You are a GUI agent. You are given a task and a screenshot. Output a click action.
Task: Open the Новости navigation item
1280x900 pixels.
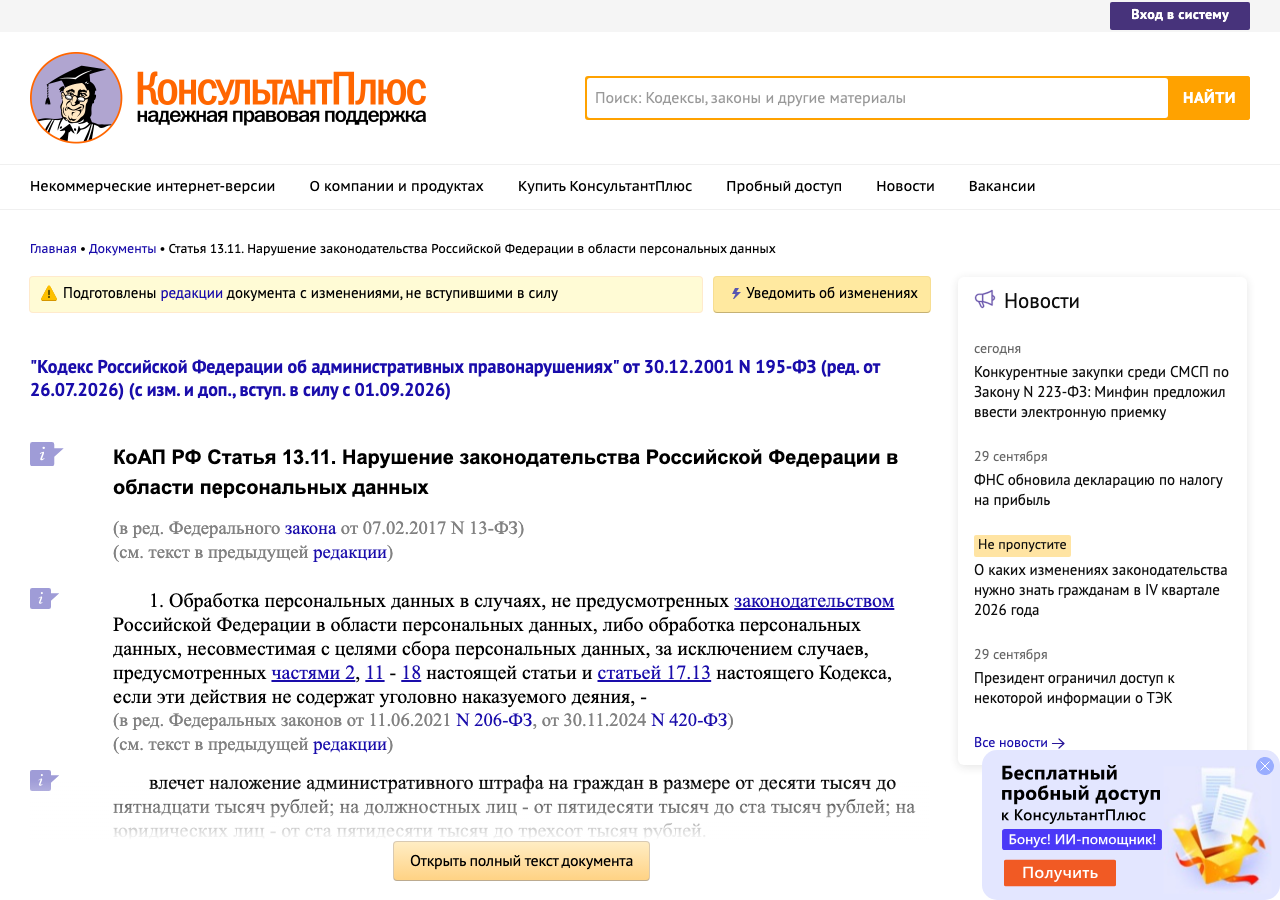pos(905,186)
